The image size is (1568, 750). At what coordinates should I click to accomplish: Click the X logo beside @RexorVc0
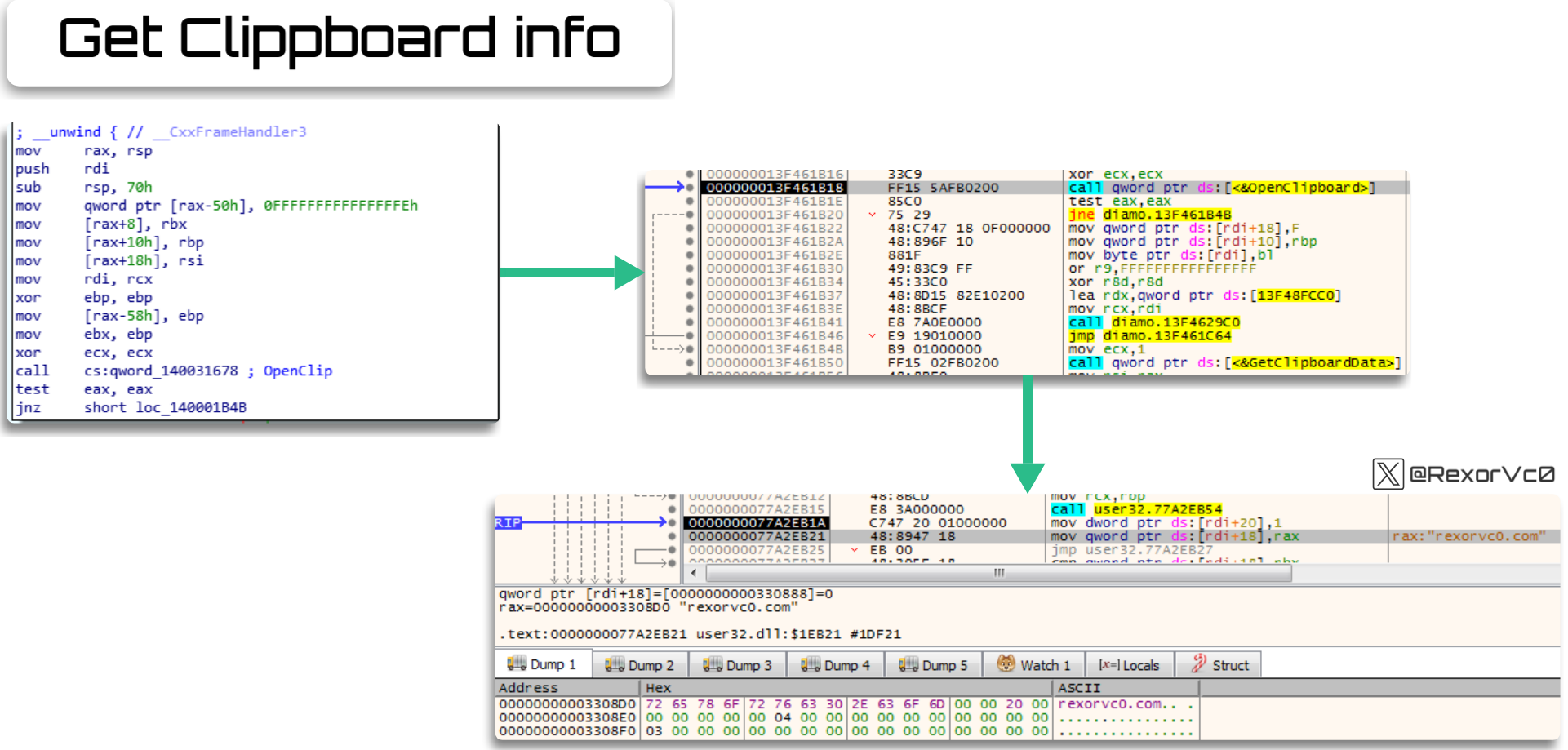1388,473
